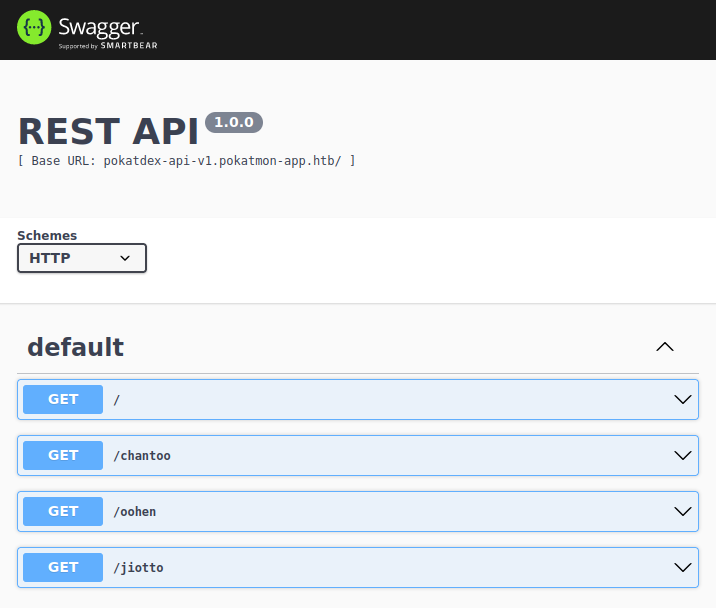Screen dimensions: 716x608
Task: Select the /jiotto endpoint path
Action: tap(138, 568)
